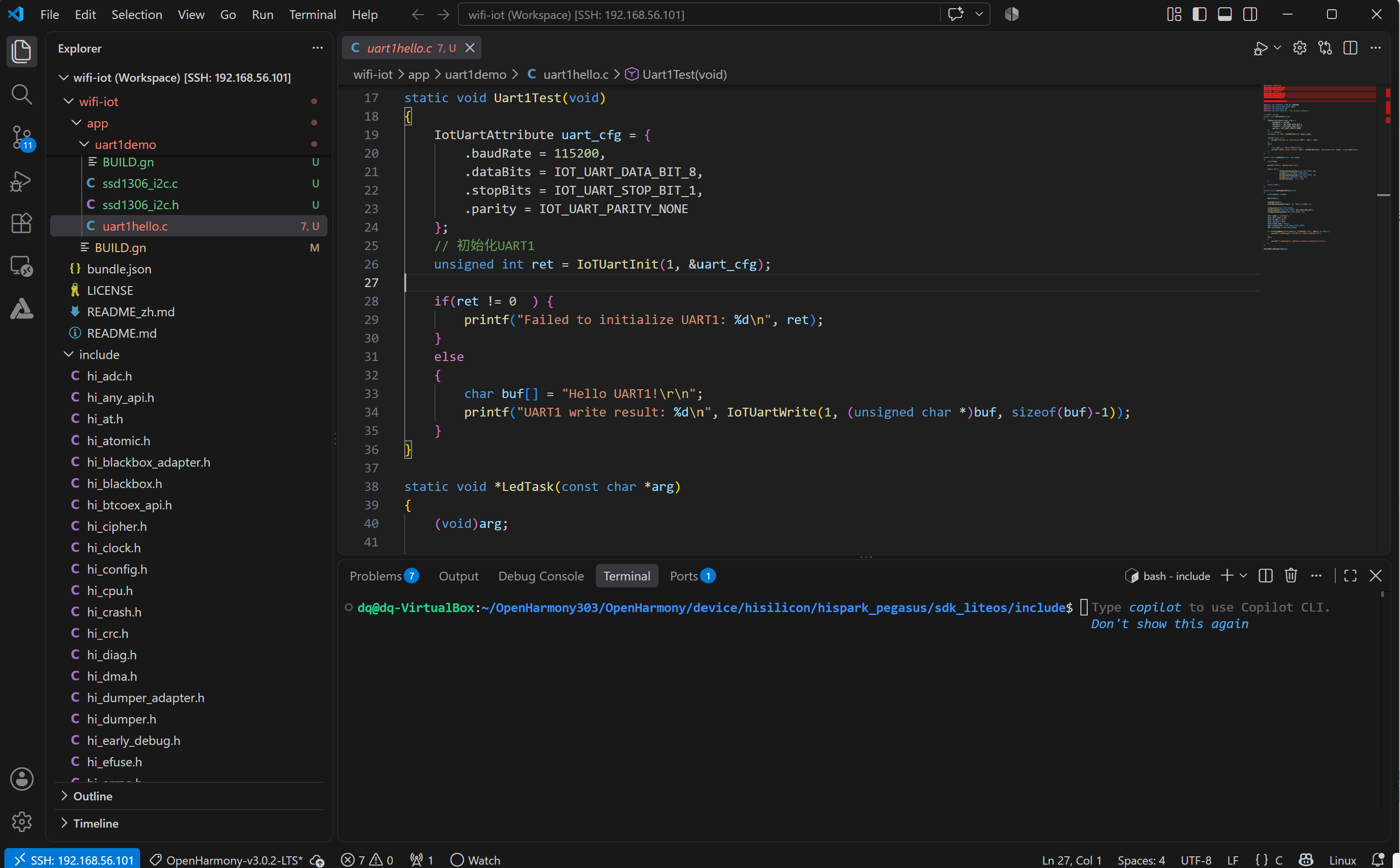
Task: Click Watch button in status bar
Action: point(475,859)
